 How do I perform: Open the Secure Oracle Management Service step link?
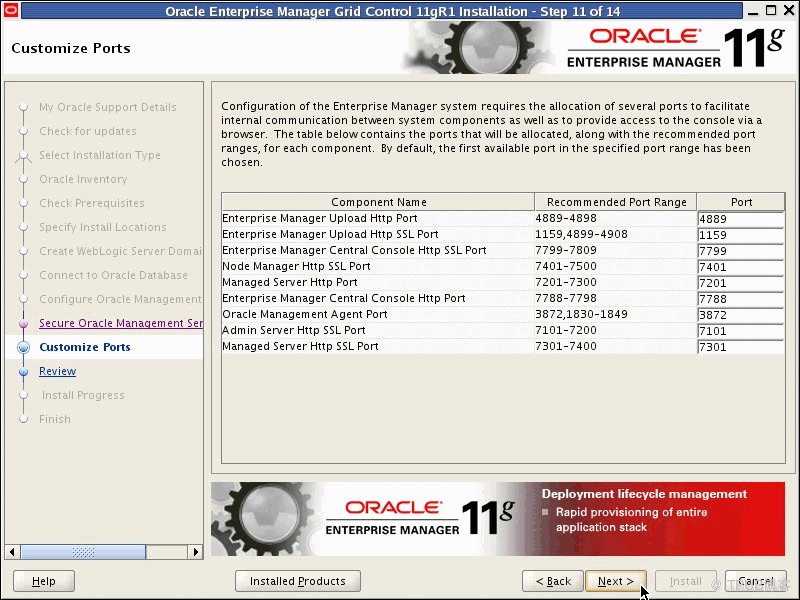pos(121,323)
